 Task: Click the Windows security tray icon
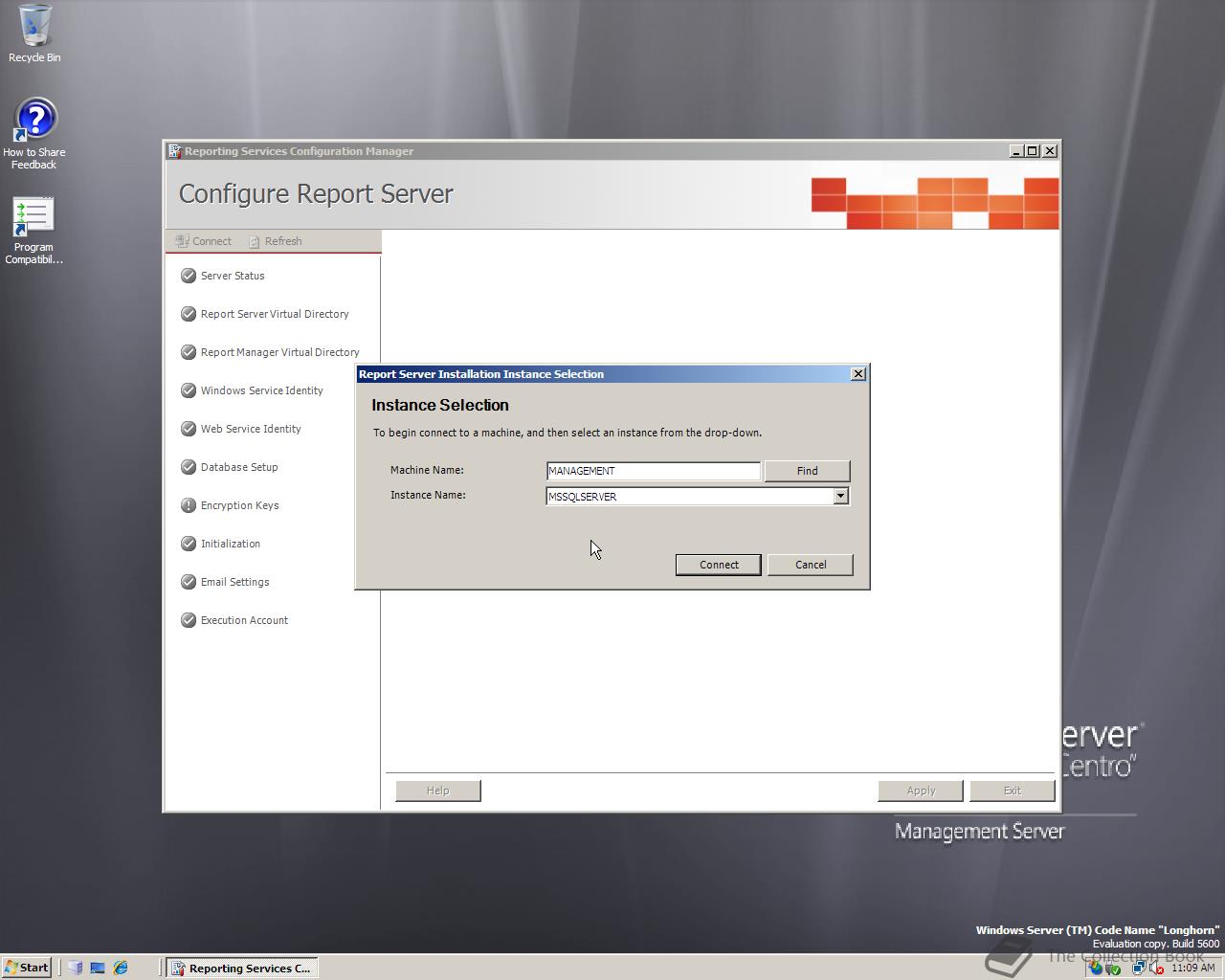[x=1096, y=968]
